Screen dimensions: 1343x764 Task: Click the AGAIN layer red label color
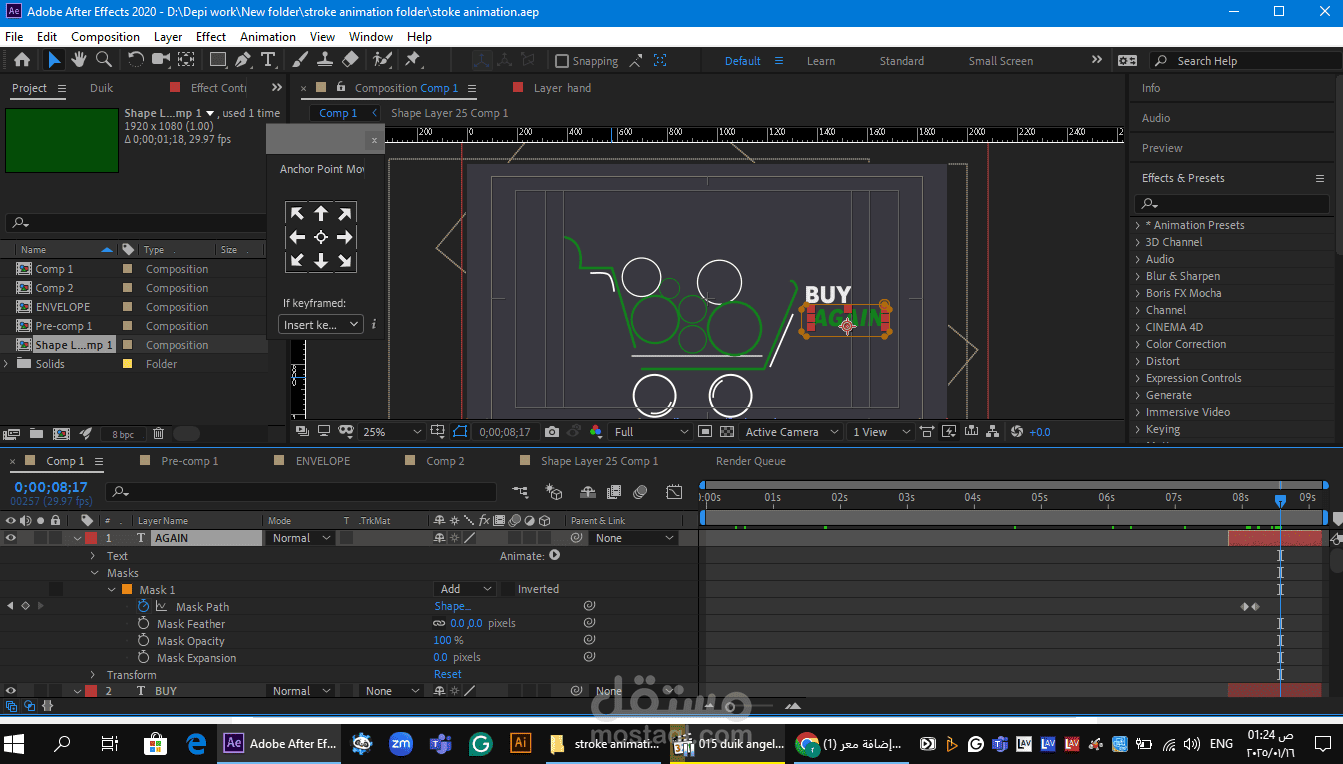(x=91, y=538)
